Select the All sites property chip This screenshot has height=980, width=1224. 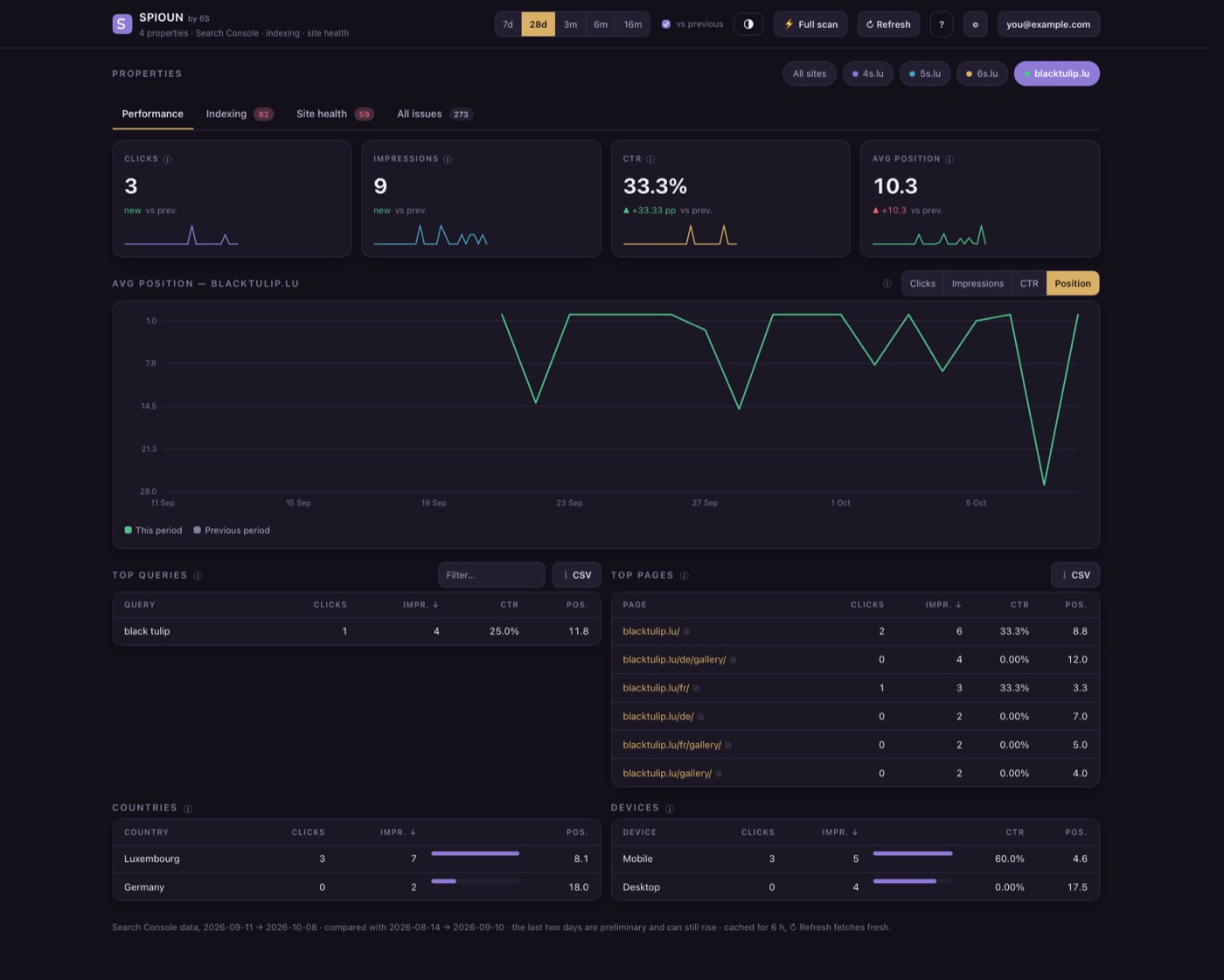810,73
